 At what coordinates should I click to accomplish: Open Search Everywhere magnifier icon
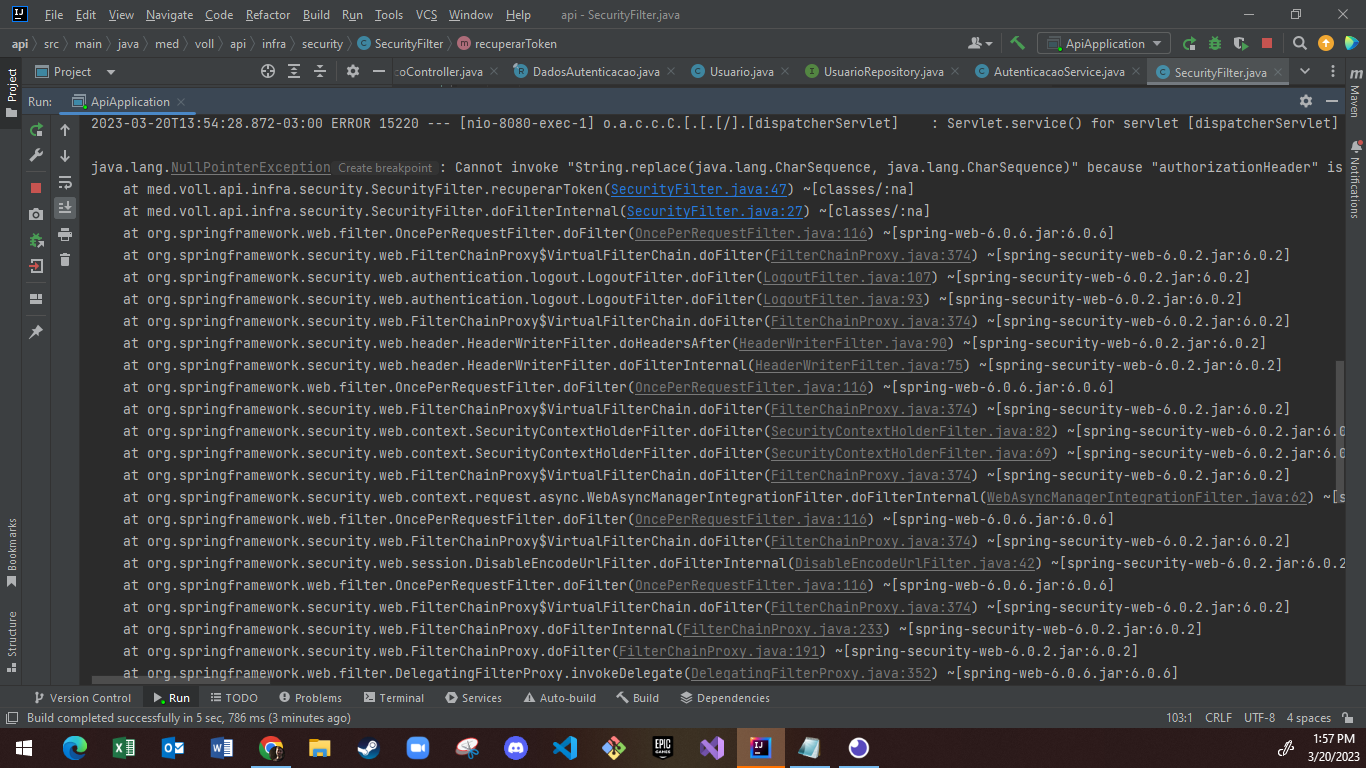(x=1299, y=43)
